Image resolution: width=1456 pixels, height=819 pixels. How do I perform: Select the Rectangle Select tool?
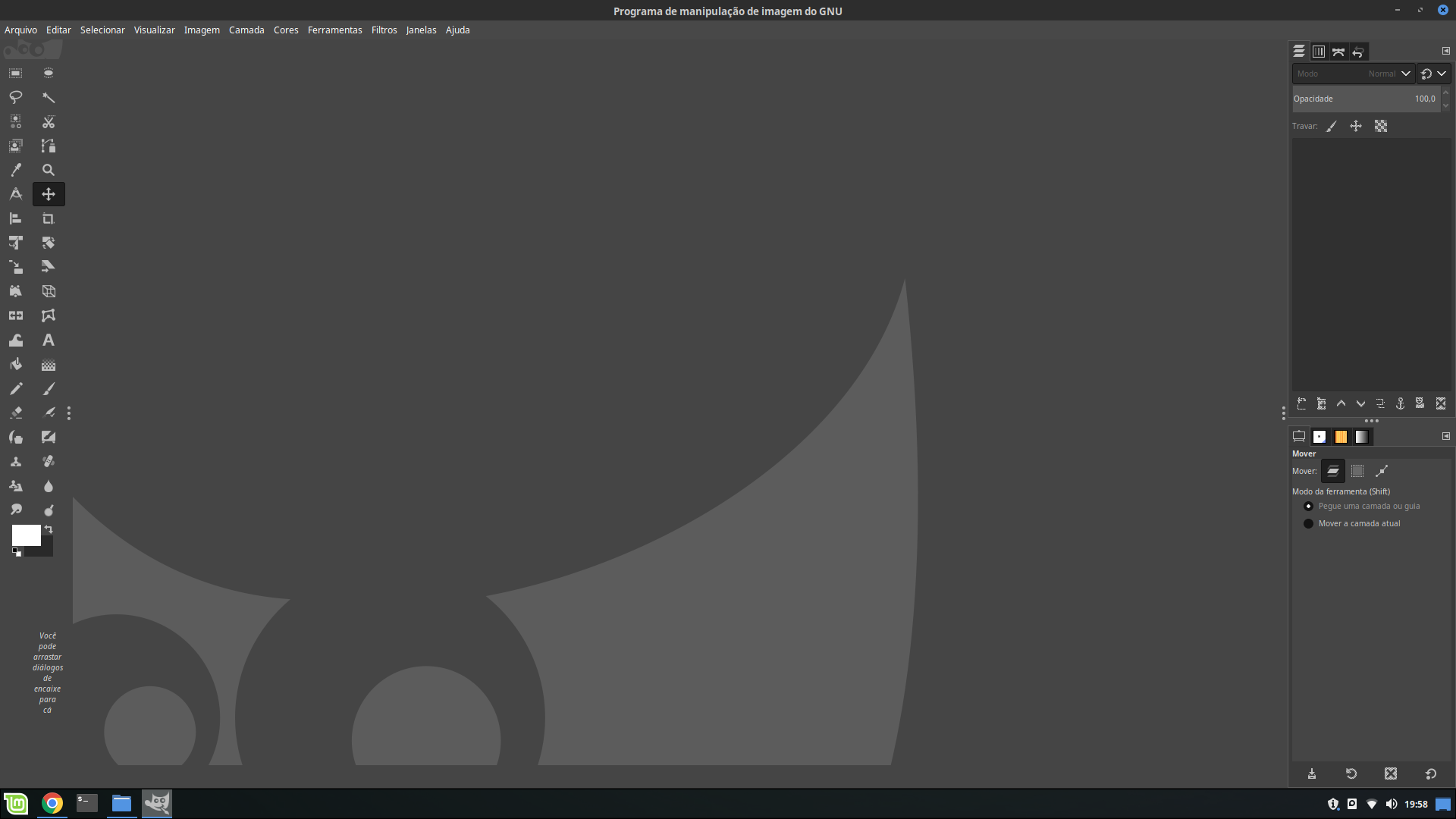pyautogui.click(x=15, y=73)
